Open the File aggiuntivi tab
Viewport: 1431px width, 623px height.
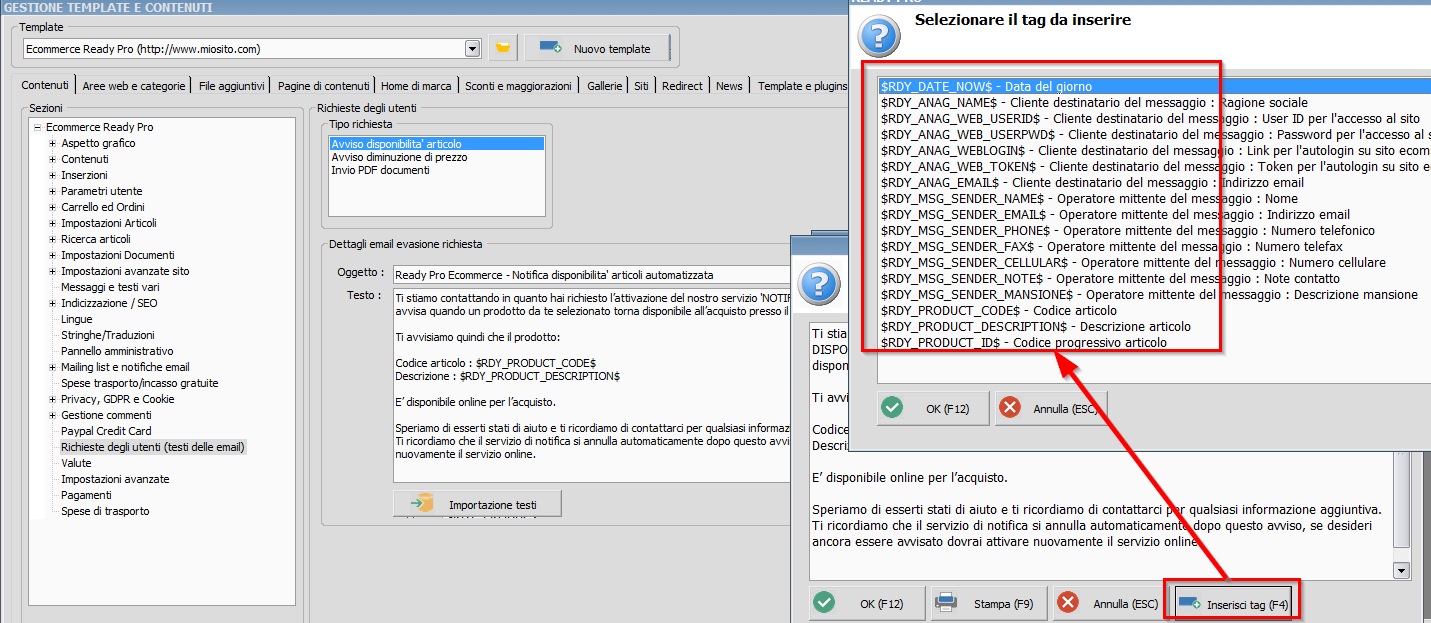tap(232, 86)
